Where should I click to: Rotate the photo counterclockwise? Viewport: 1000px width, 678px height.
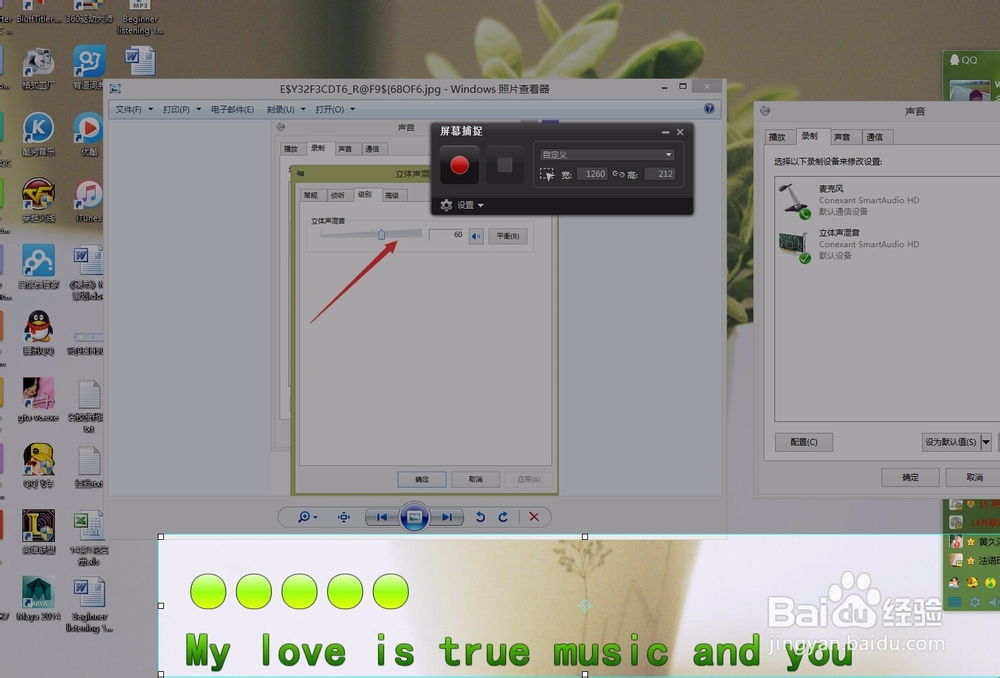480,517
